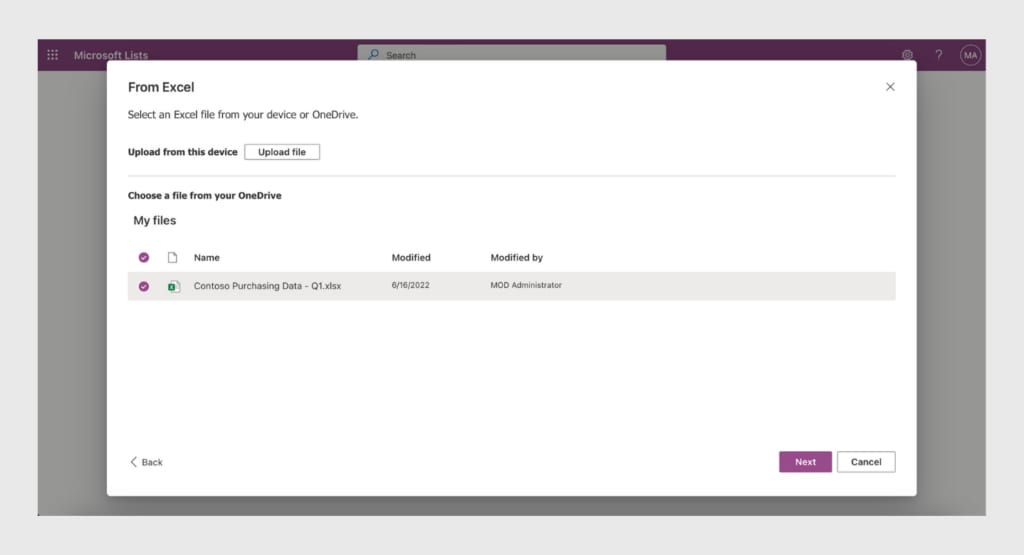Open the help question mark icon

pos(938,55)
